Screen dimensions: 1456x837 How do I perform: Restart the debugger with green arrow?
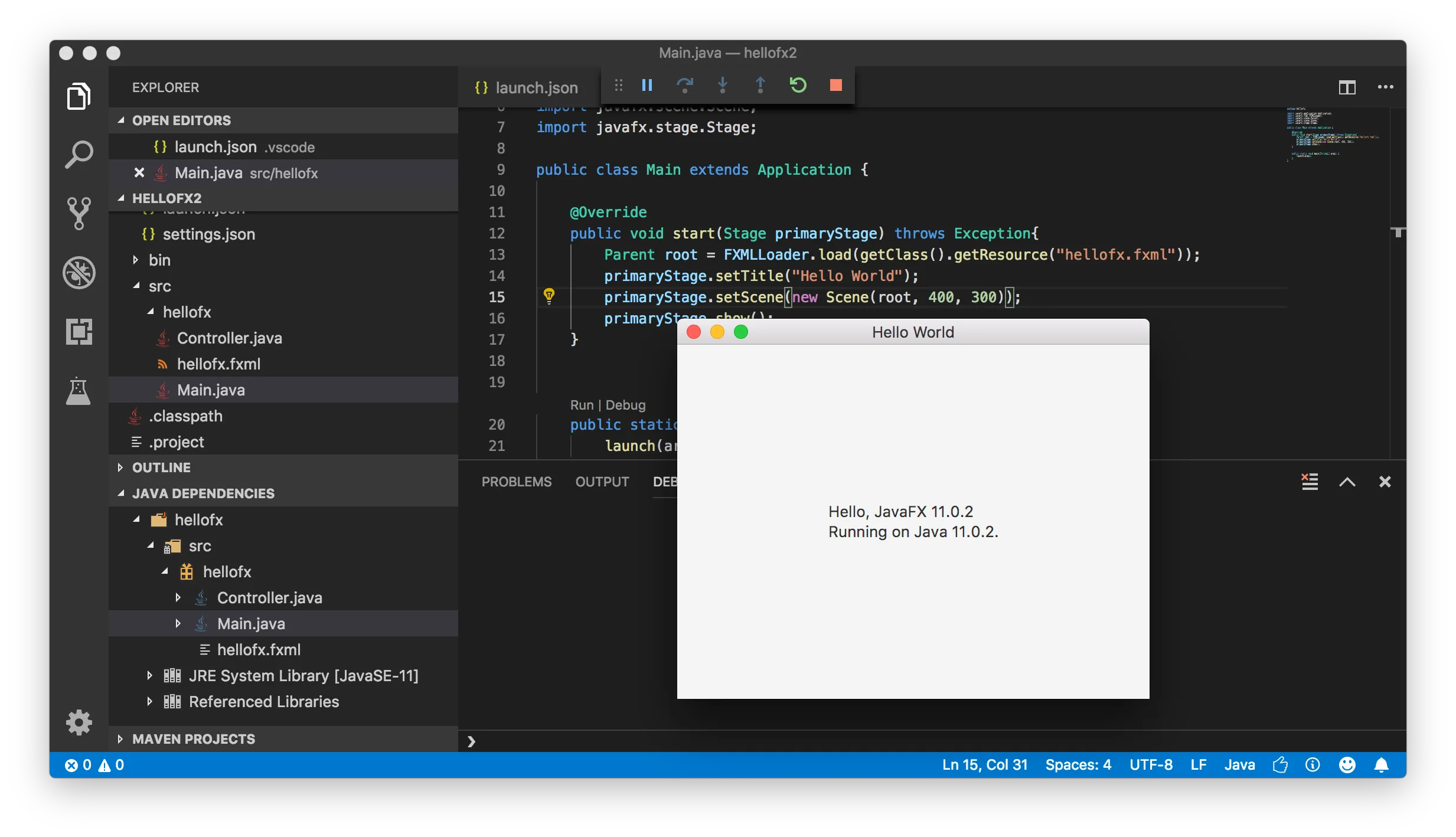(x=798, y=86)
